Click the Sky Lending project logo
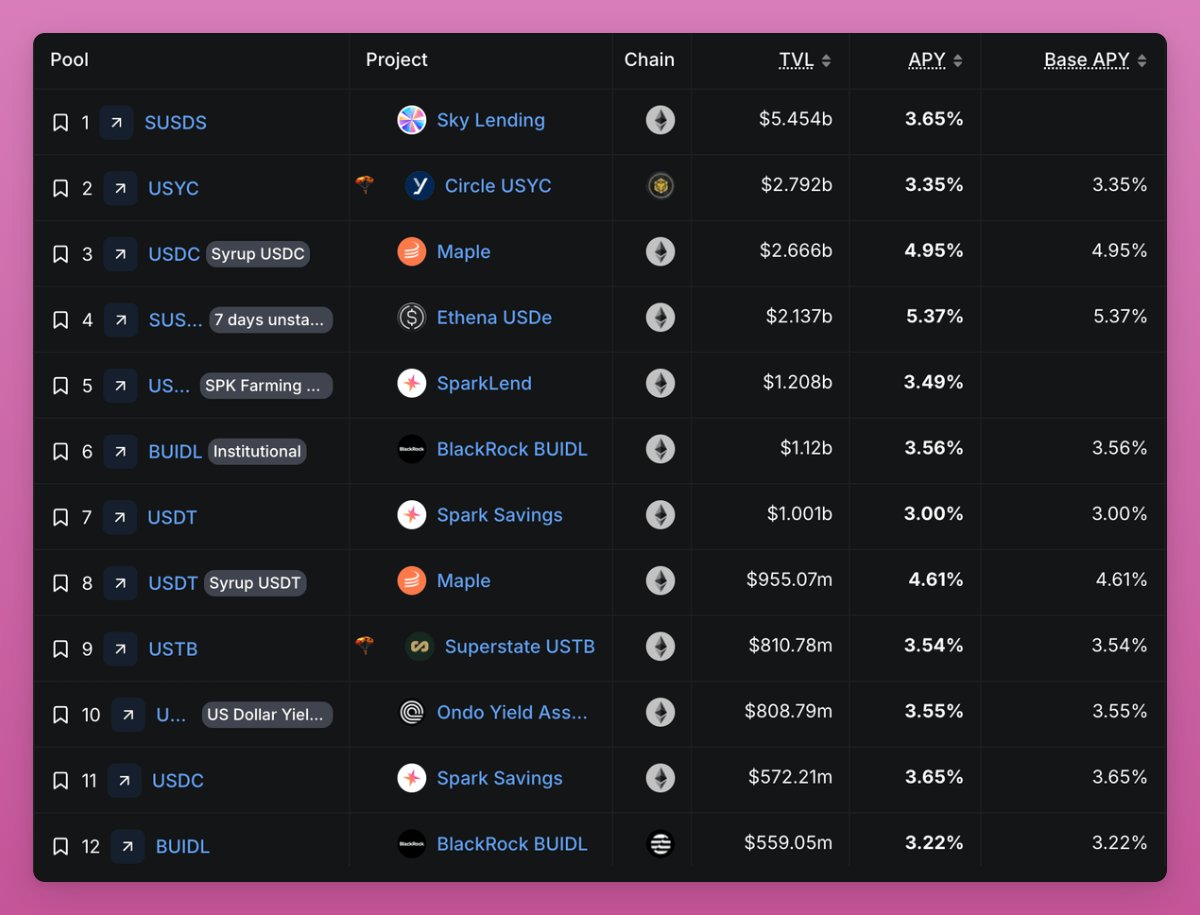The image size is (1200, 915). (411, 120)
